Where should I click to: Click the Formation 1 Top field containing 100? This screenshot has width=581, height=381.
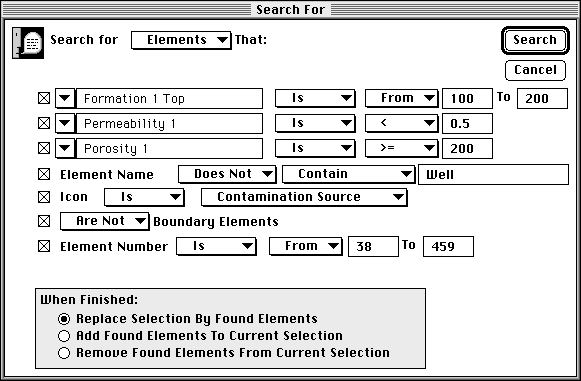(467, 98)
